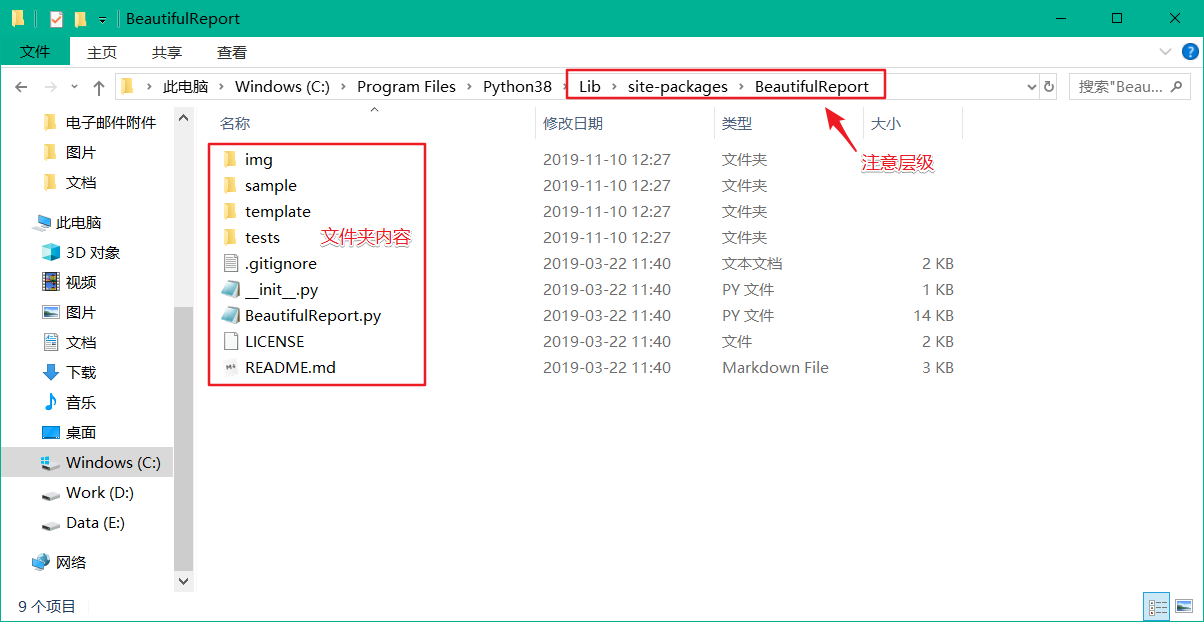The height and width of the screenshot is (622, 1204).
Task: Go up one folder level
Action: [x=99, y=87]
